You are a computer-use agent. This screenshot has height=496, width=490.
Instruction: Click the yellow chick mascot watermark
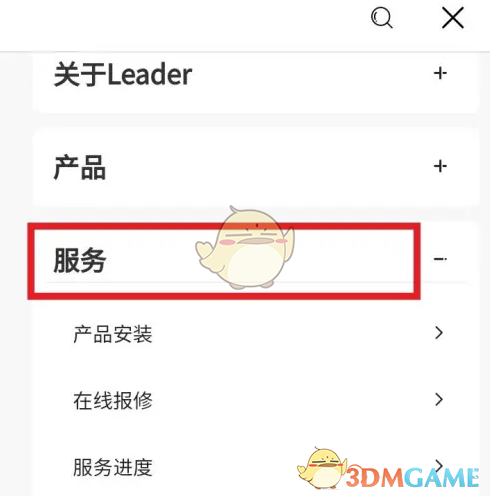tap(245, 247)
